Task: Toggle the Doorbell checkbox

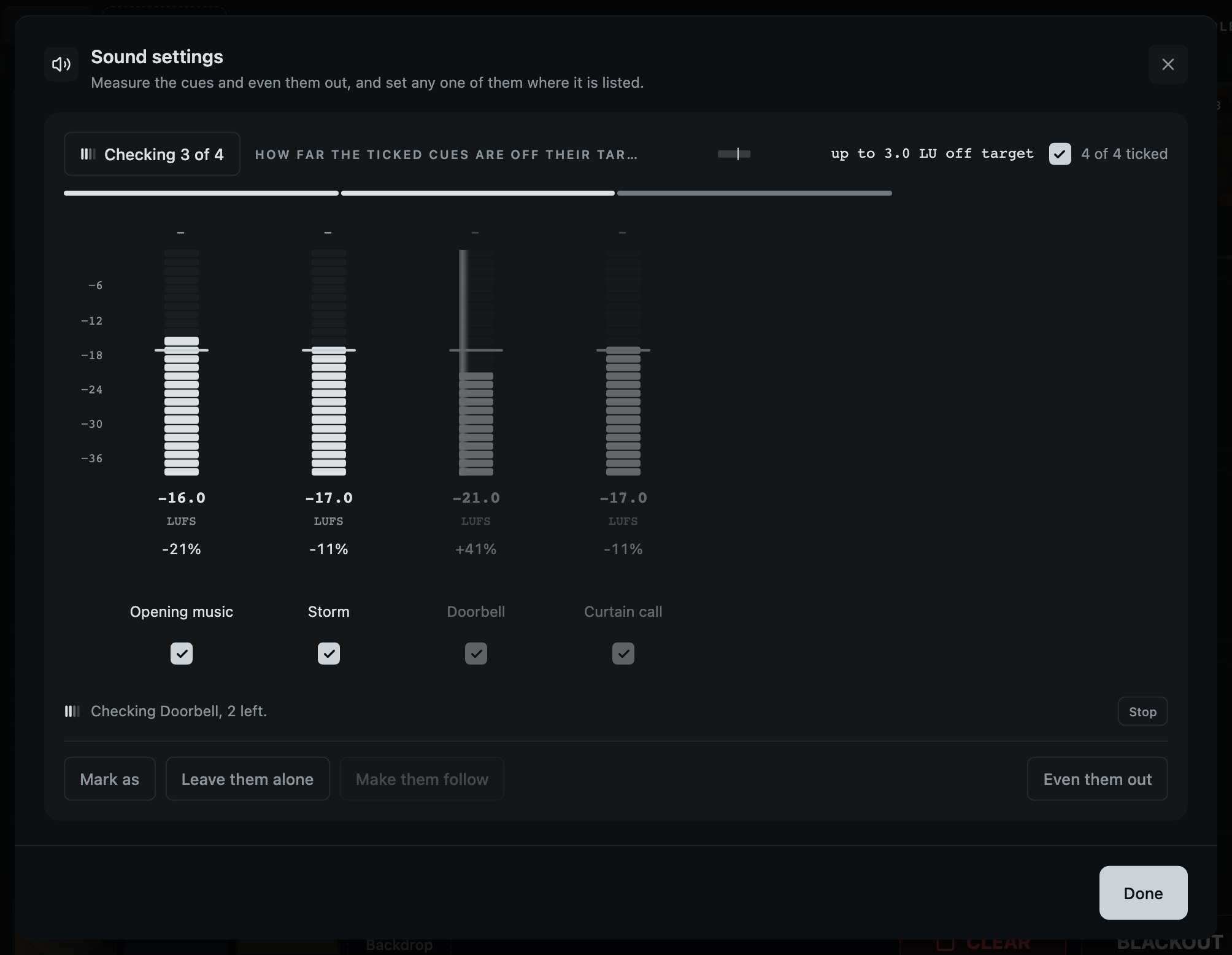Action: 476,654
